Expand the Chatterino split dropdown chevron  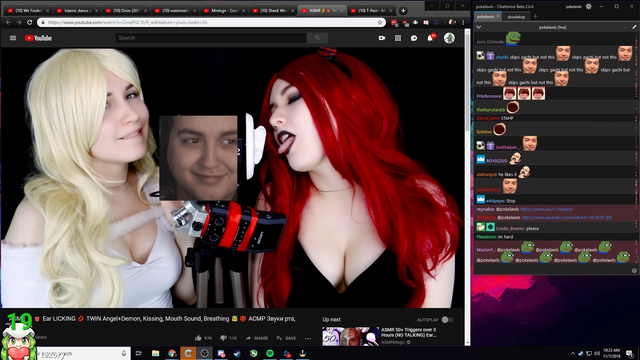tap(479, 27)
